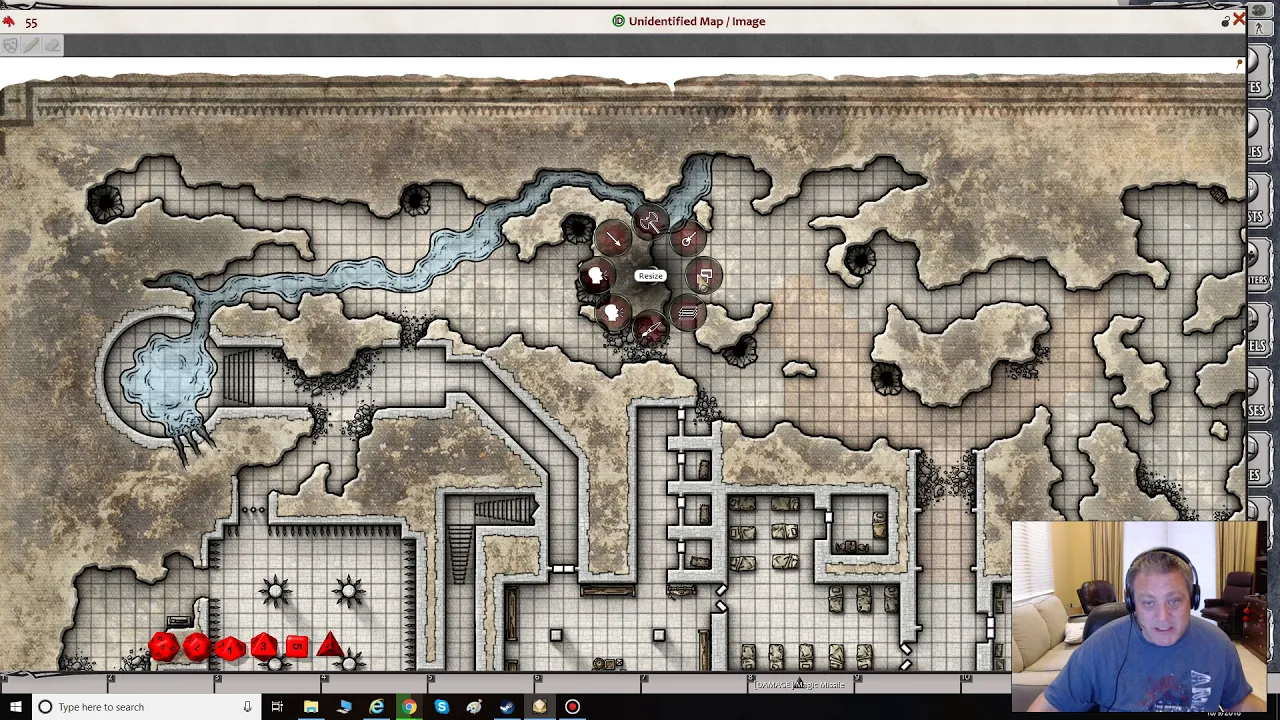Open File Explorer from the taskbar
Image resolution: width=1280 pixels, height=720 pixels.
pyautogui.click(x=310, y=707)
